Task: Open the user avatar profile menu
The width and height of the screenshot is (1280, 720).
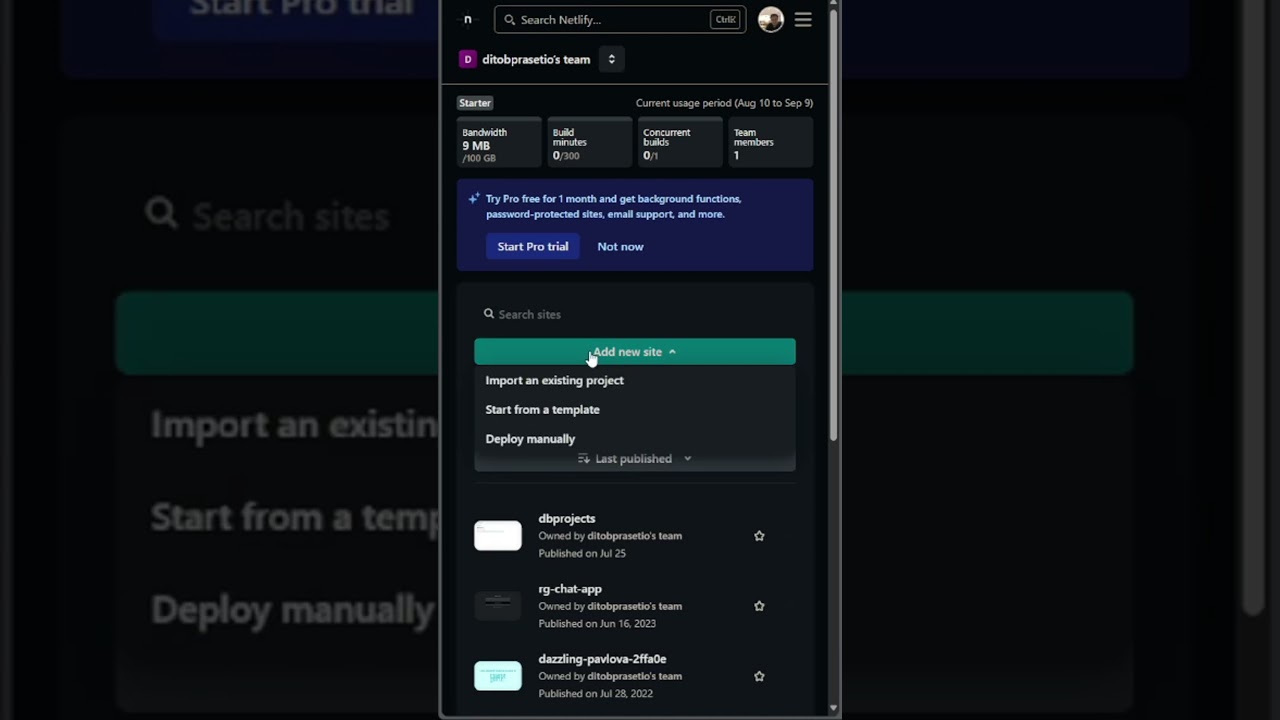Action: pos(770,20)
